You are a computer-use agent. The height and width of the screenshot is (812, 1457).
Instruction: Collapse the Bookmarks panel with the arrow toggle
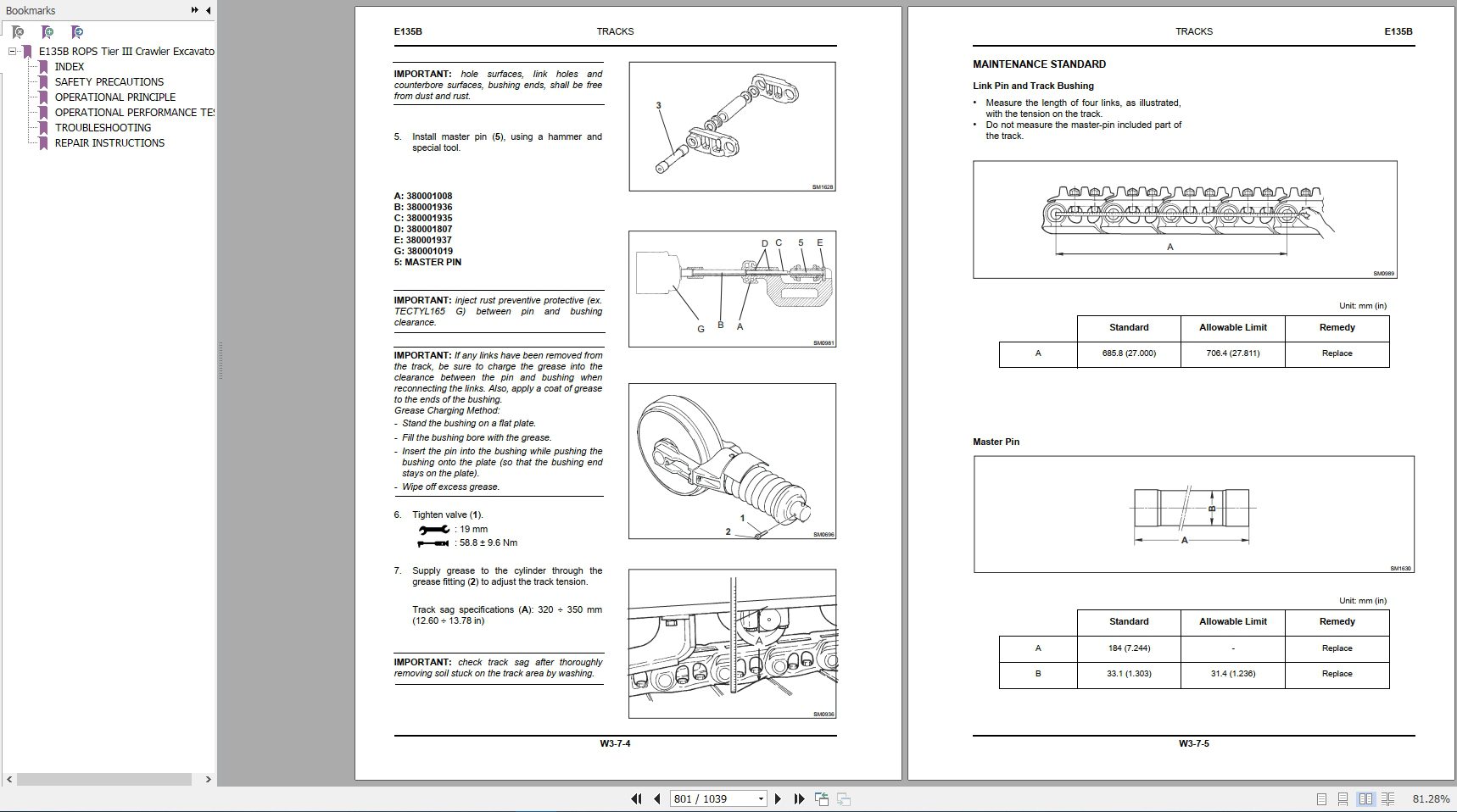tap(209, 11)
